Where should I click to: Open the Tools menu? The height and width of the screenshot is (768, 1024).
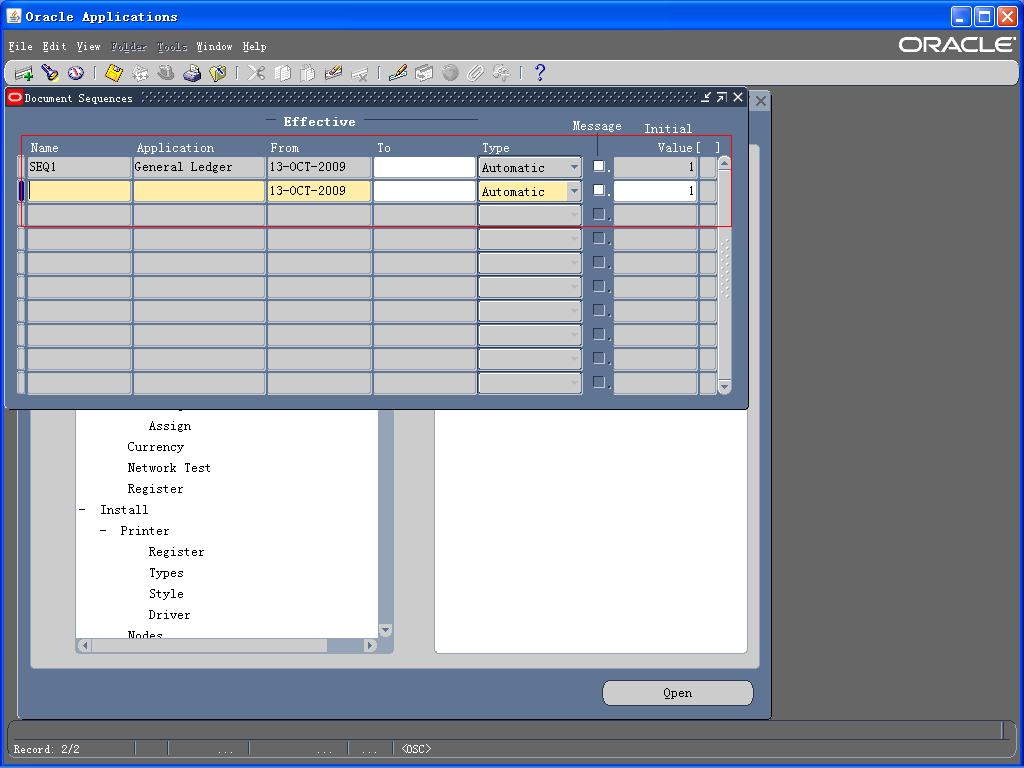172,46
